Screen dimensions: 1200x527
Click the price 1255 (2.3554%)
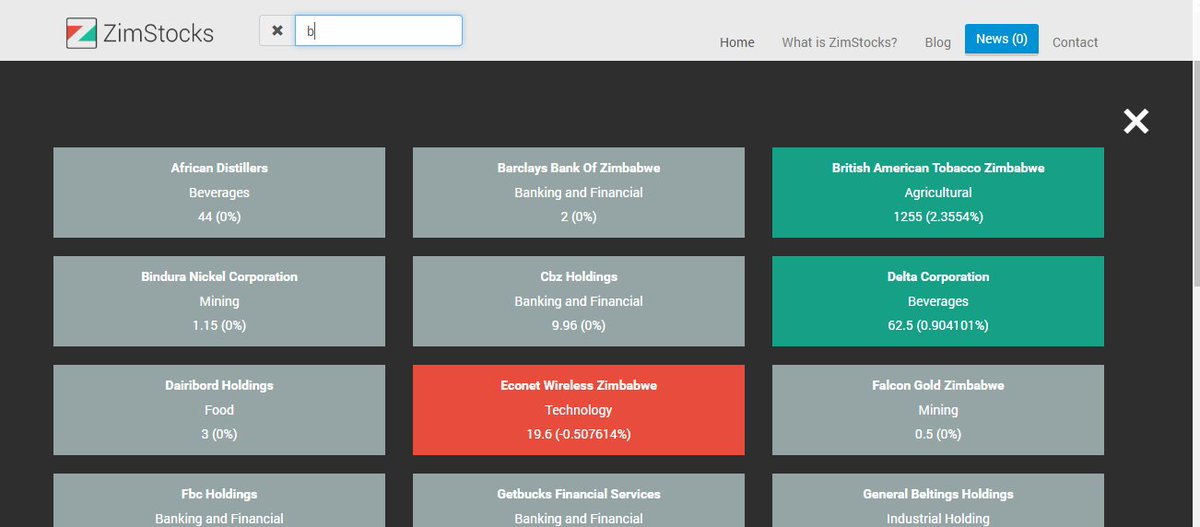pyautogui.click(x=938, y=217)
